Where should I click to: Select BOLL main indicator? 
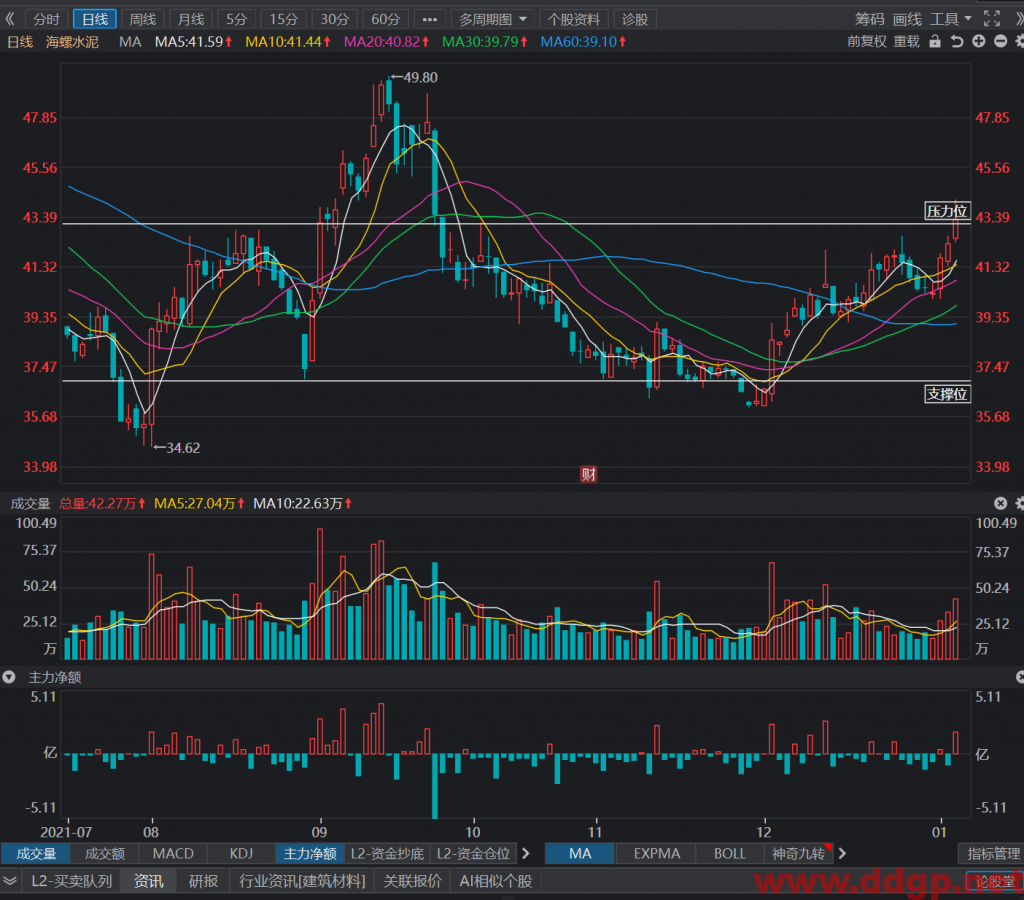point(729,853)
